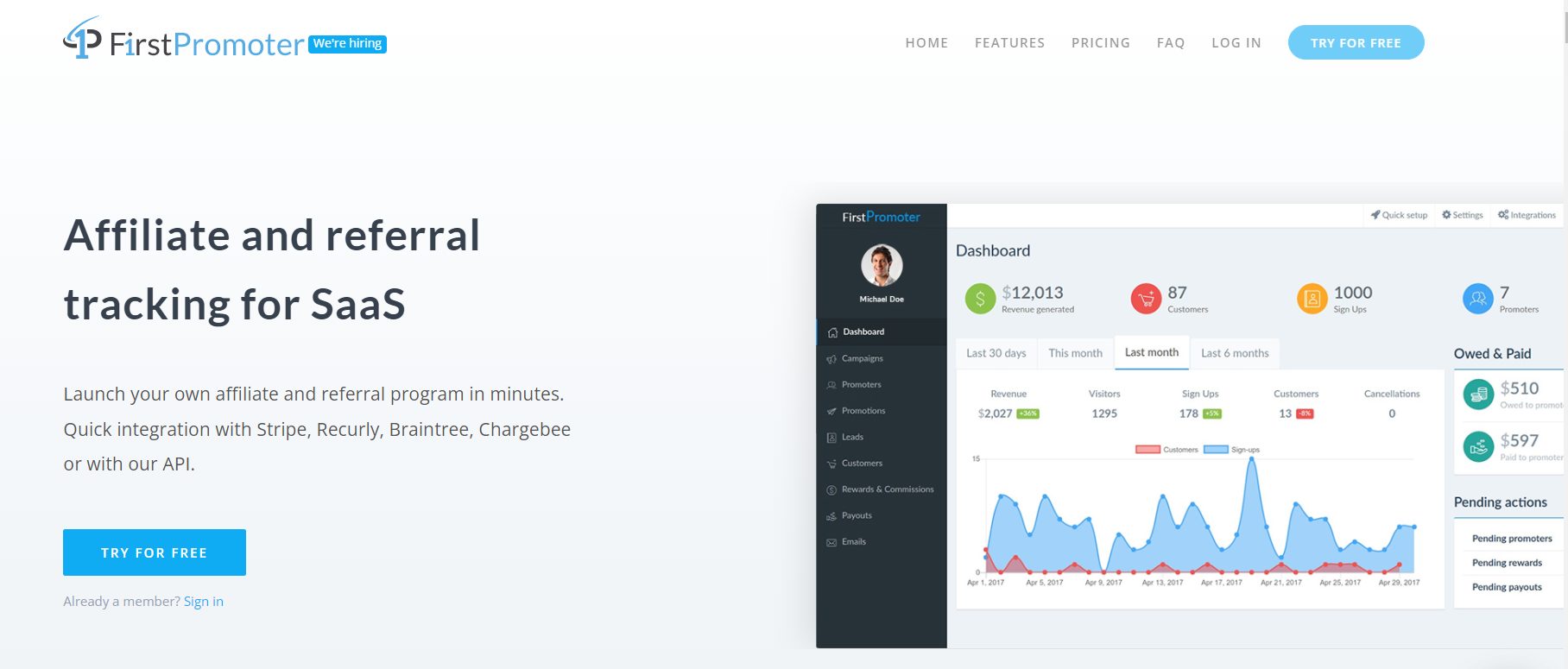Go to the HOME nav item
Viewport: 1568px width, 669px height.
click(926, 43)
